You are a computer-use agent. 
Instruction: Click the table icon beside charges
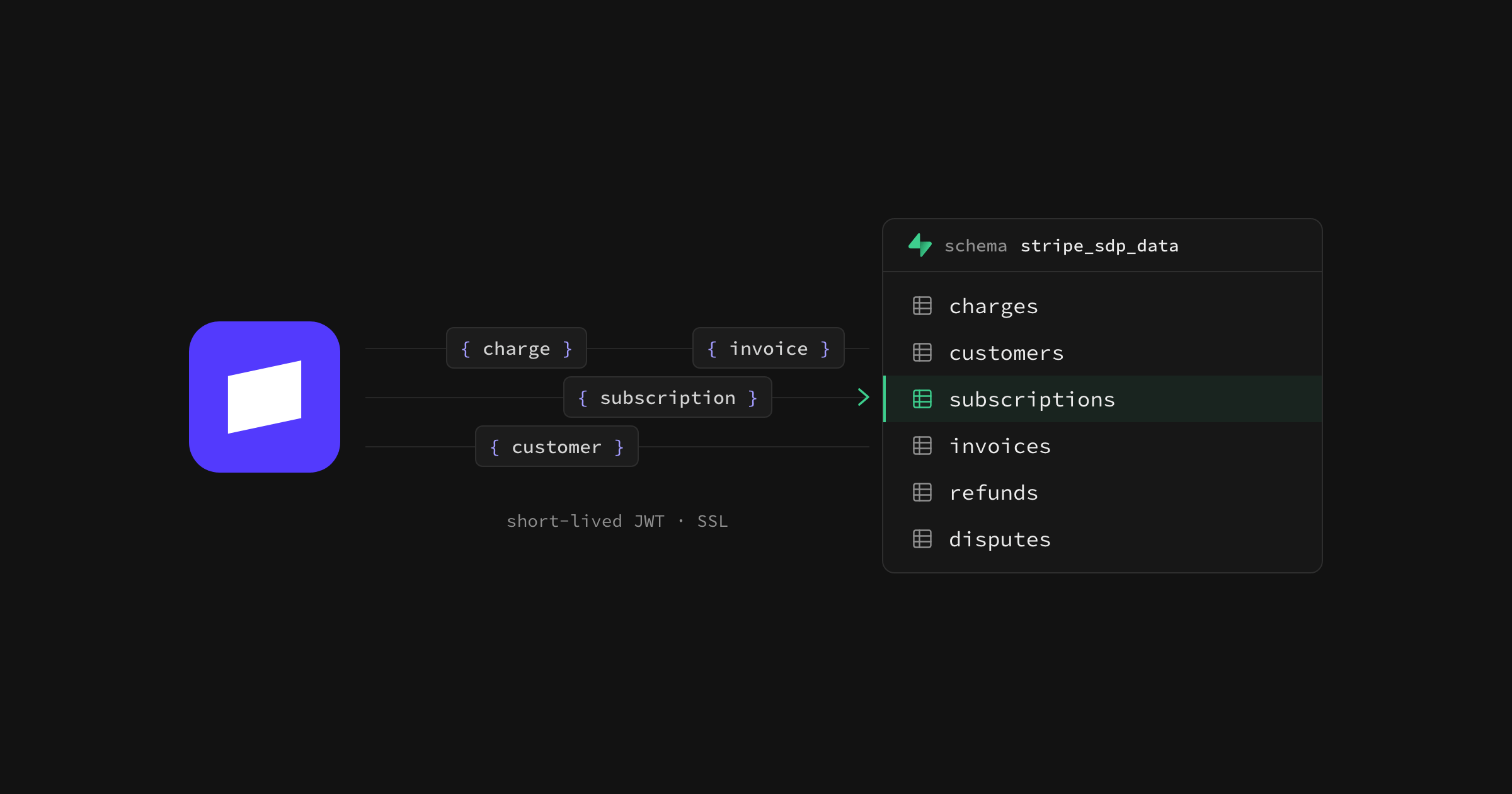[x=922, y=306]
